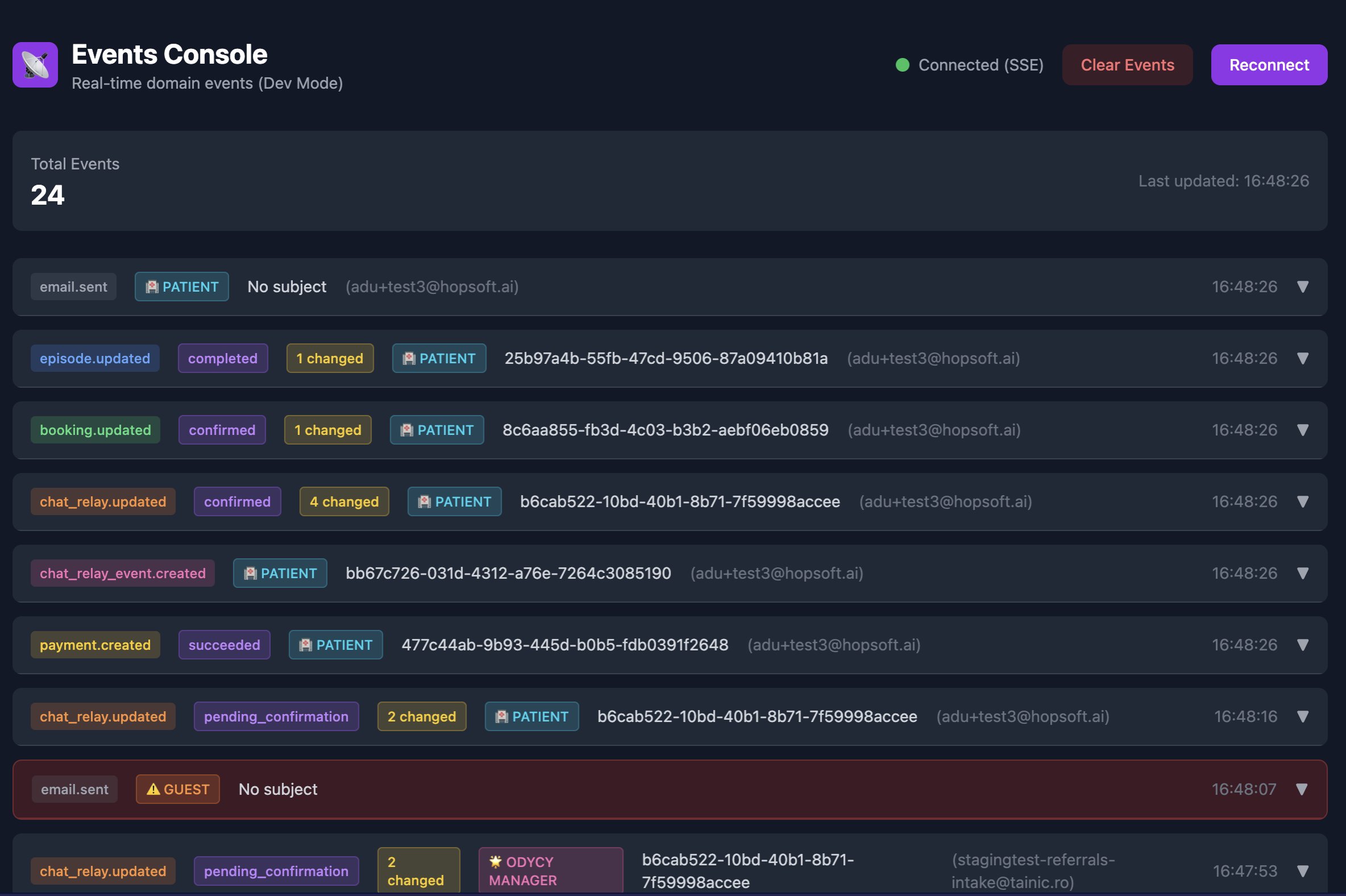Image resolution: width=1346 pixels, height=896 pixels.
Task: Click the satellite dish Events Console logo
Action: pyautogui.click(x=34, y=65)
